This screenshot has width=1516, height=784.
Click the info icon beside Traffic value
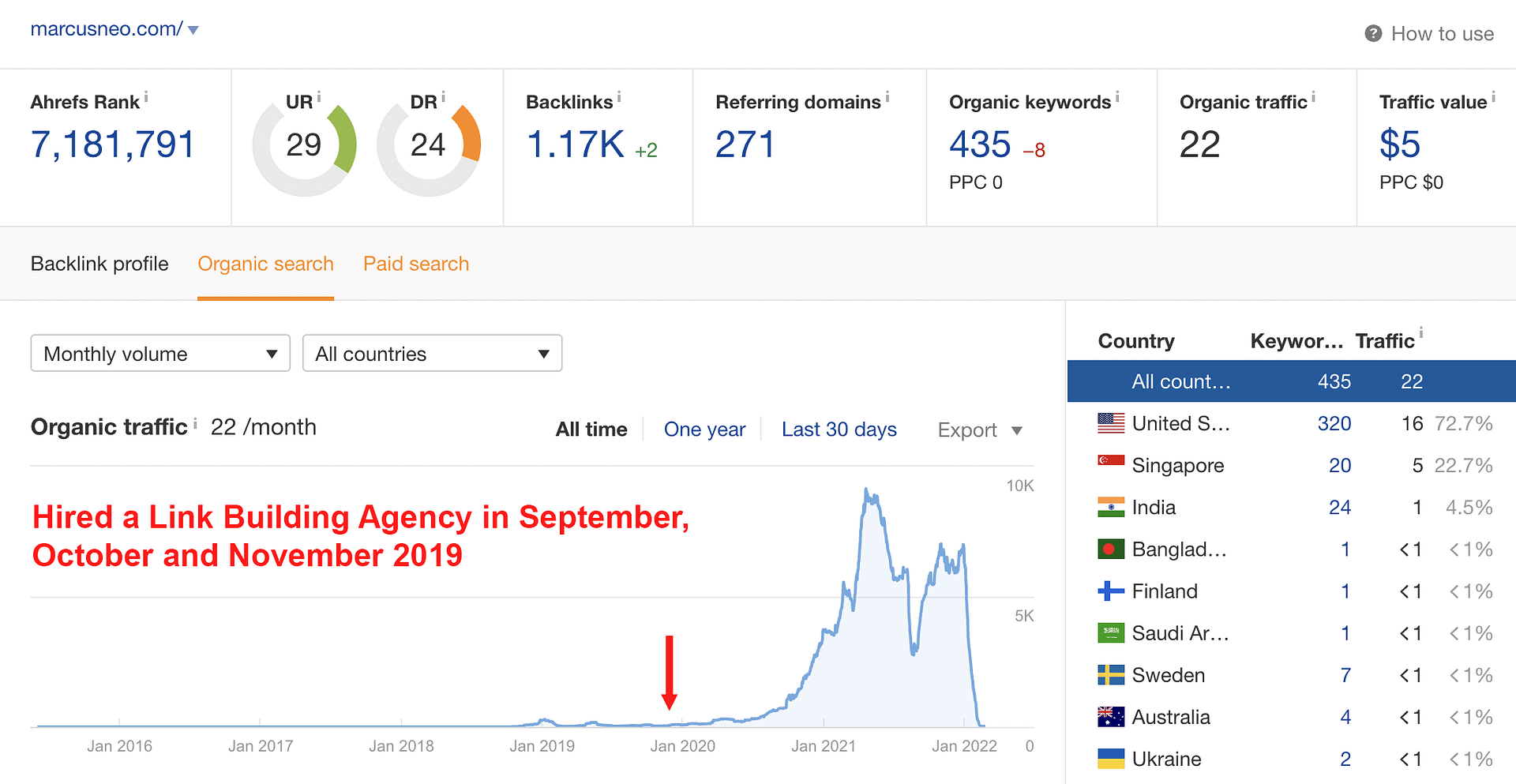(x=1493, y=97)
